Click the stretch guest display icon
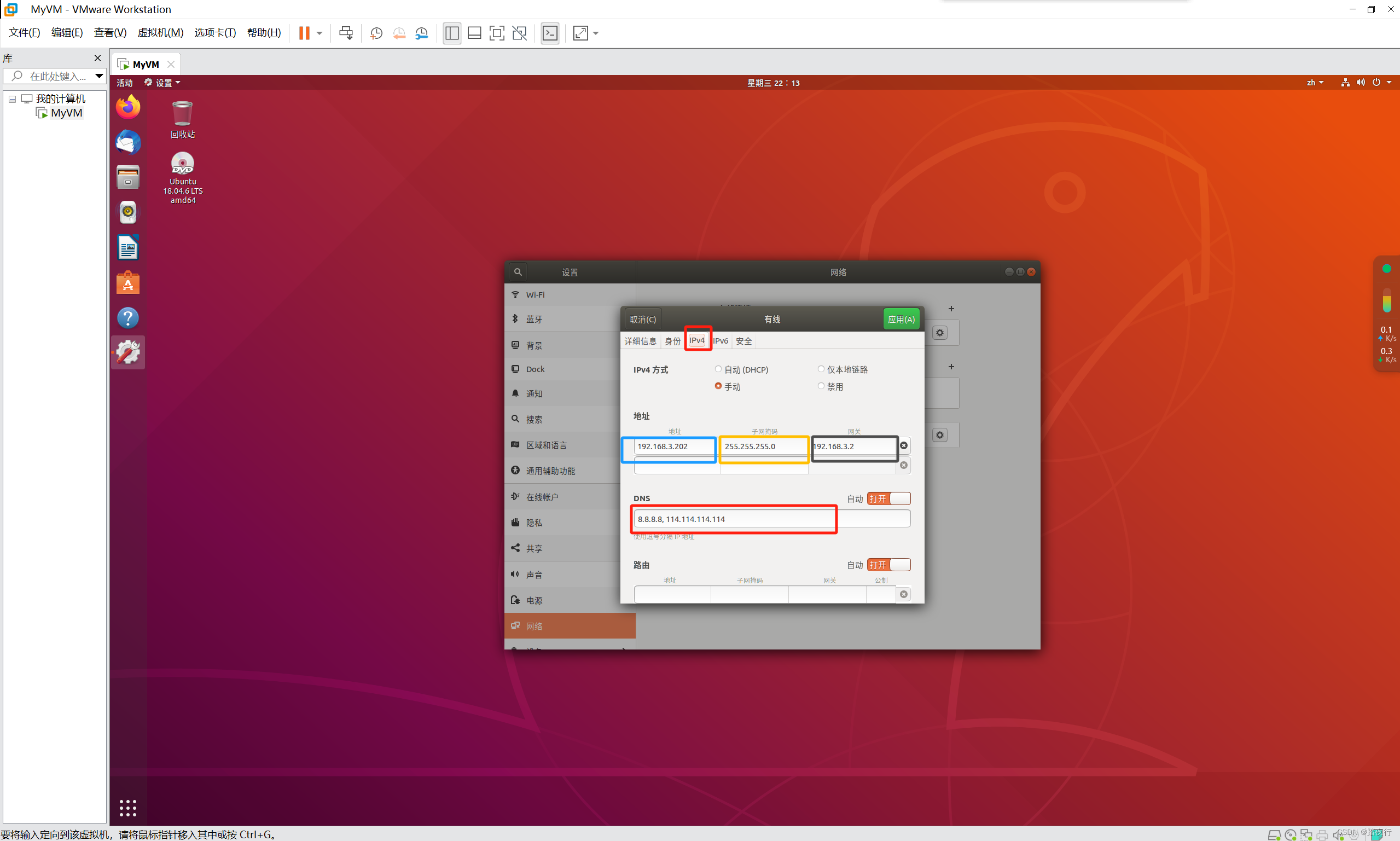Viewport: 1400px width, 841px height. pyautogui.click(x=580, y=33)
